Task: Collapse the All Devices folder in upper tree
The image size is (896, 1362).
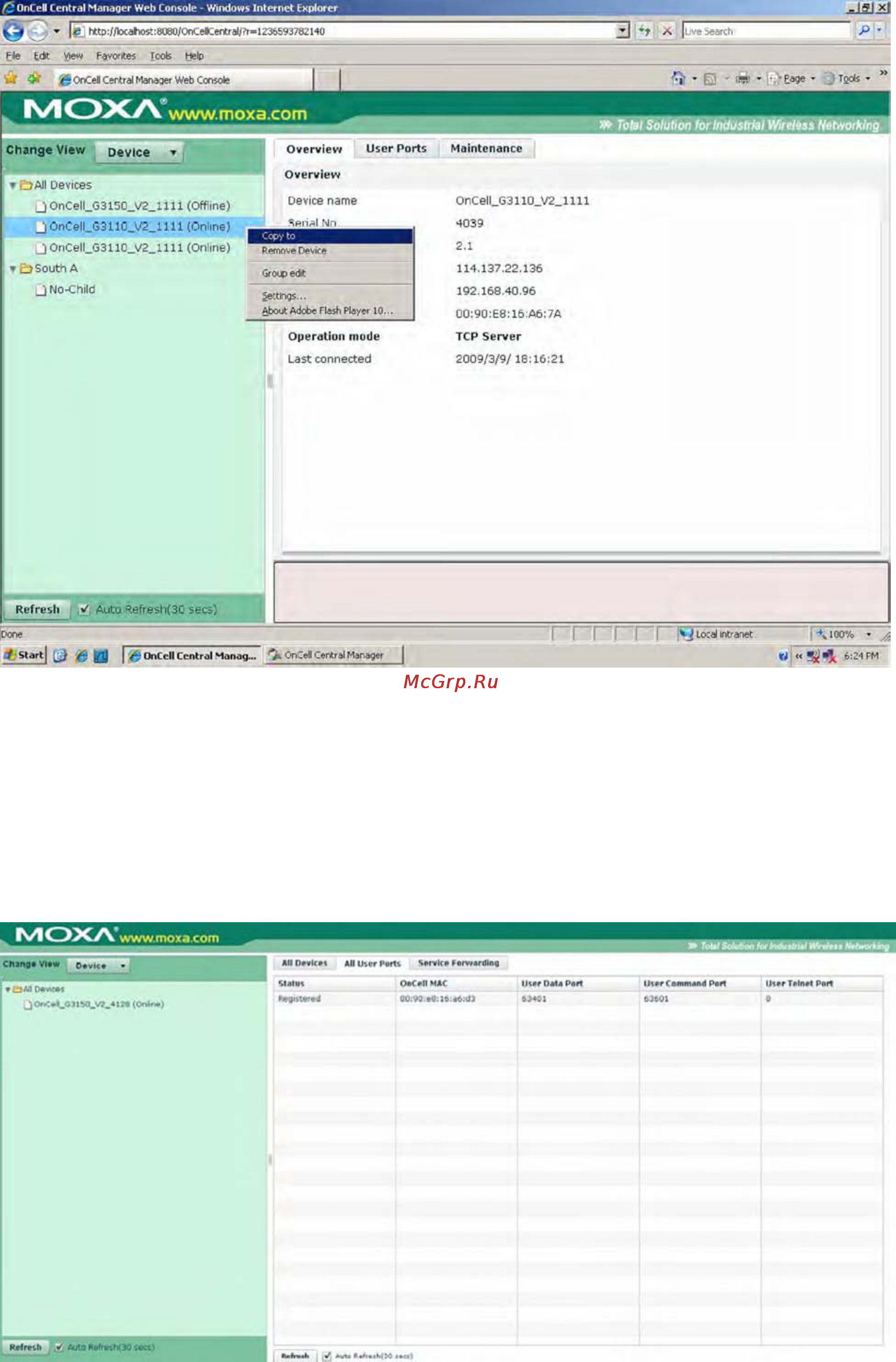Action: (12, 185)
